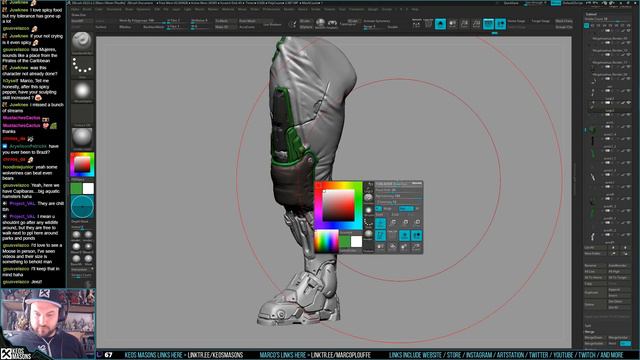
Task: Open the current brush thumbnail on left shelf
Action: (82, 42)
